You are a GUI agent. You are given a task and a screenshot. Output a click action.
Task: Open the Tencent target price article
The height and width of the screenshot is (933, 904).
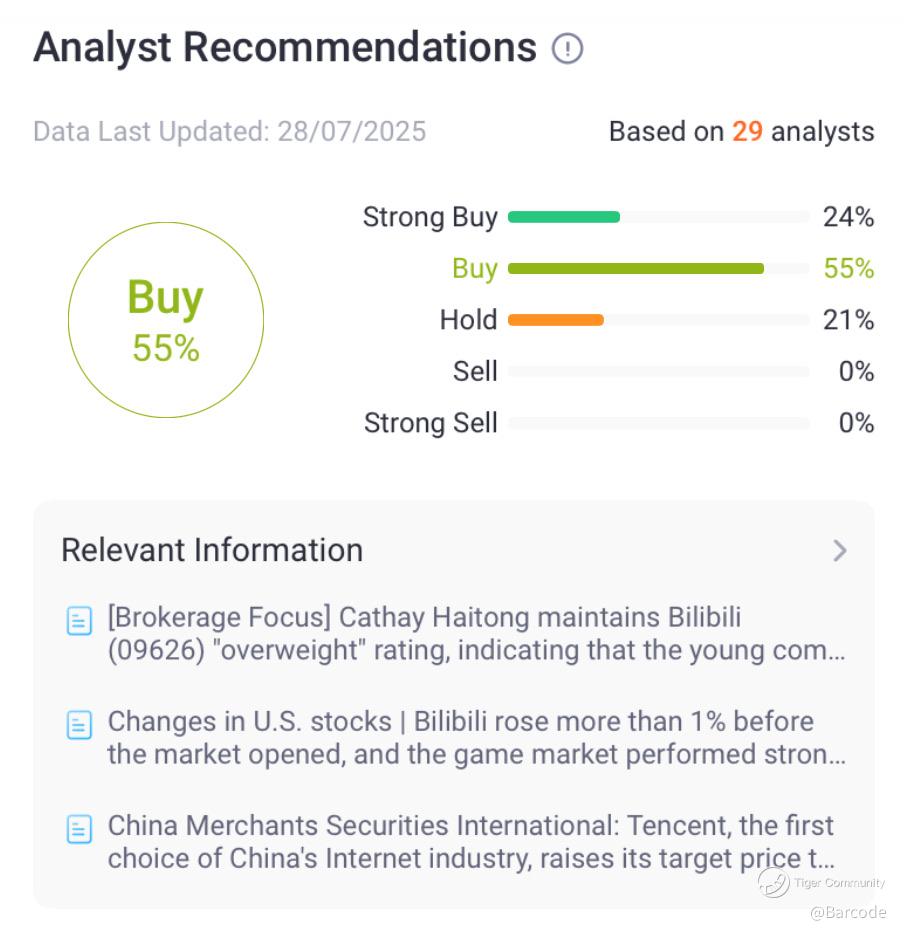click(472, 842)
